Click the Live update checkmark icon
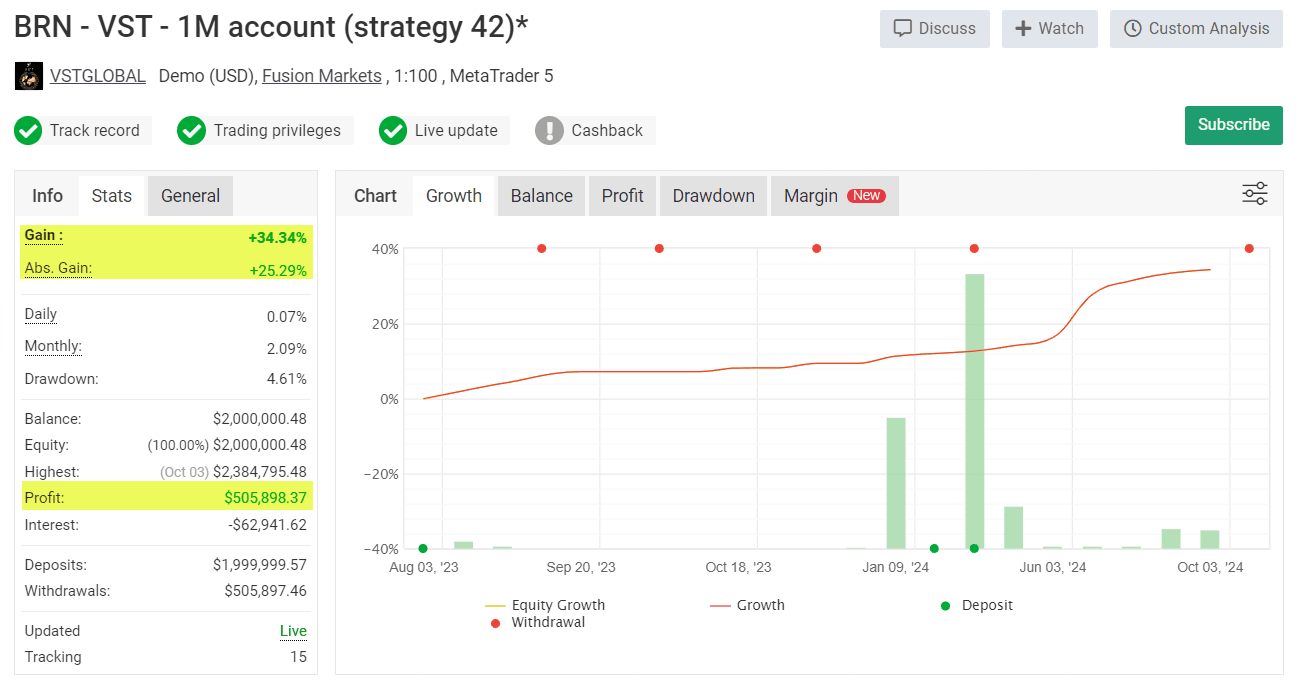The height and width of the screenshot is (688, 1296). tap(393, 131)
